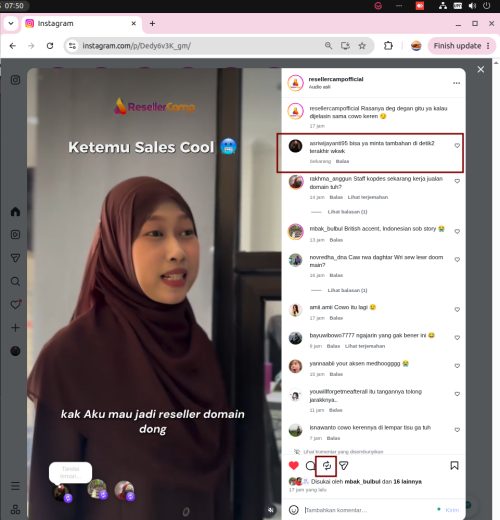Click the repost icon under the post
This screenshot has width=500, height=520.
[x=327, y=466]
